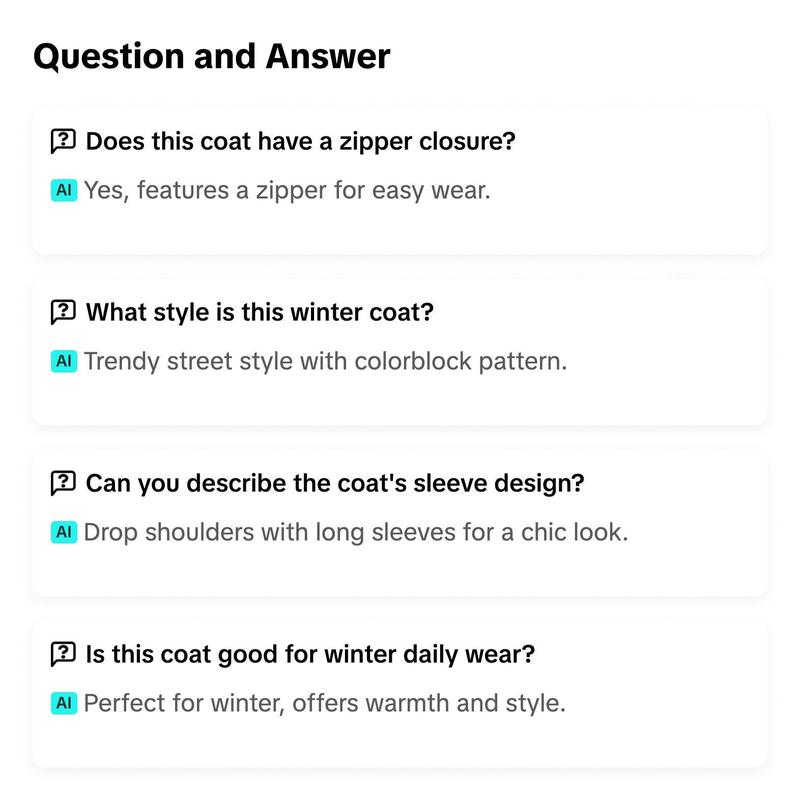
Task: Click question icon beside sleeve design question
Action: (63, 483)
